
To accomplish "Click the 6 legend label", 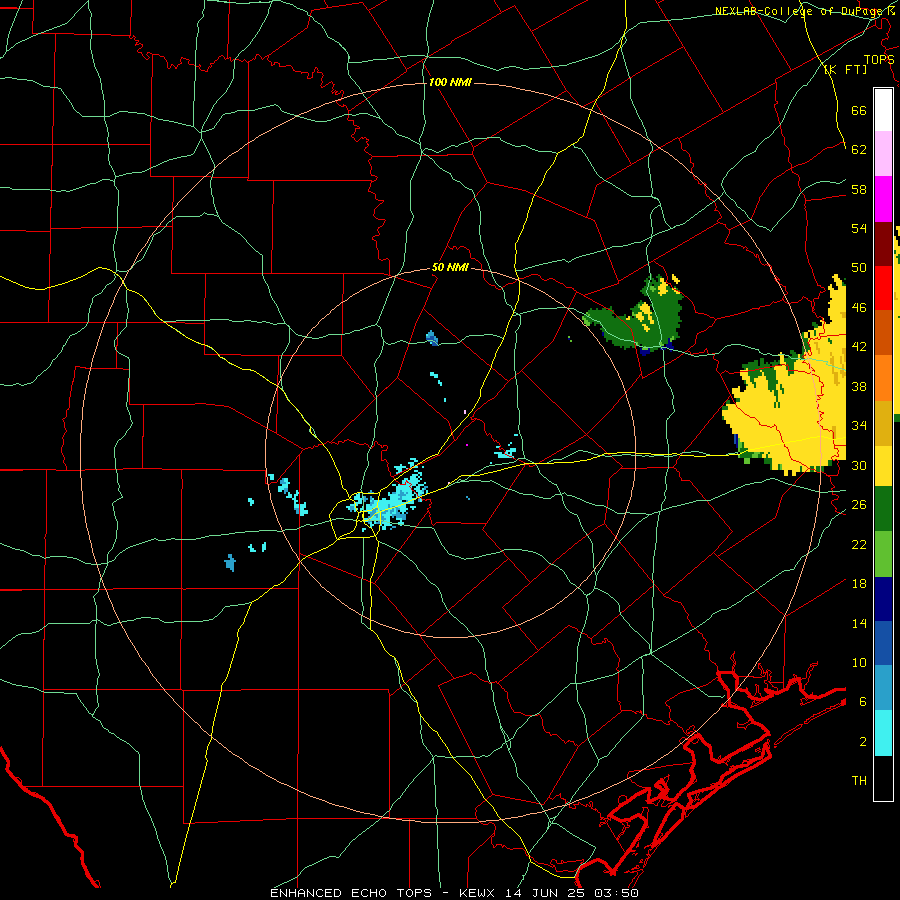I will 863,701.
